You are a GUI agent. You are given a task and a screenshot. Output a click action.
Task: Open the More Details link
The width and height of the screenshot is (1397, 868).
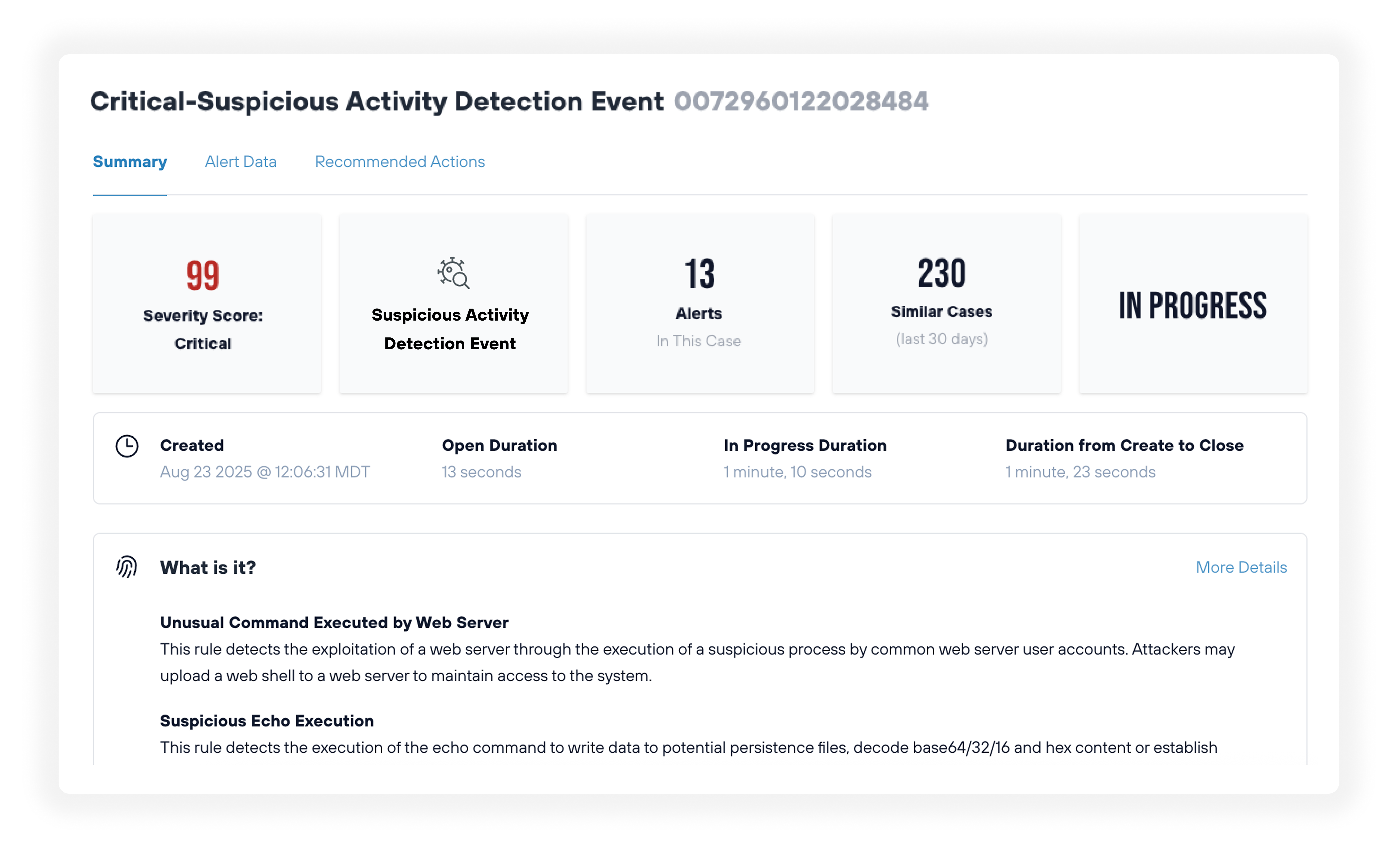[x=1241, y=567]
